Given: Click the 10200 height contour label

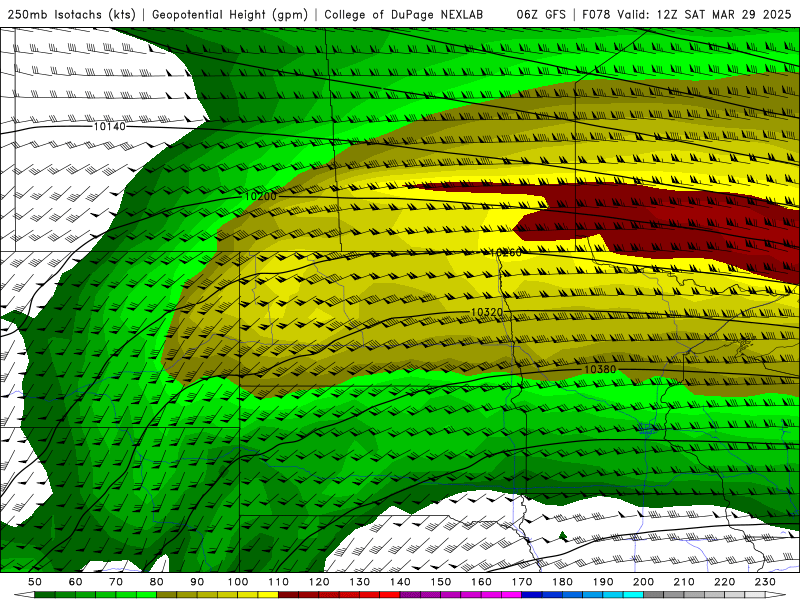Looking at the screenshot, I should [260, 196].
